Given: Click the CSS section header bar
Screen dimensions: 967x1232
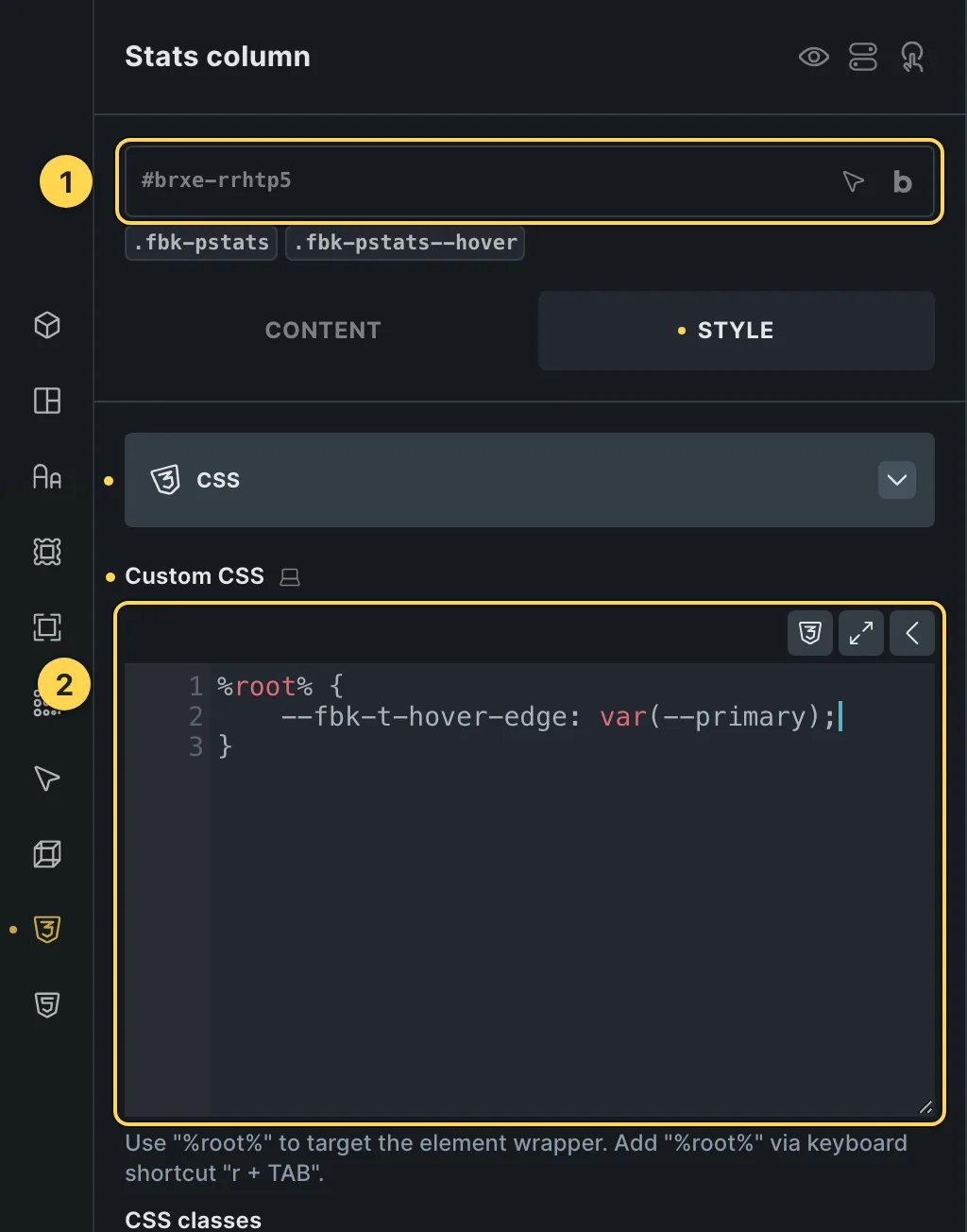Looking at the screenshot, I should tap(530, 480).
